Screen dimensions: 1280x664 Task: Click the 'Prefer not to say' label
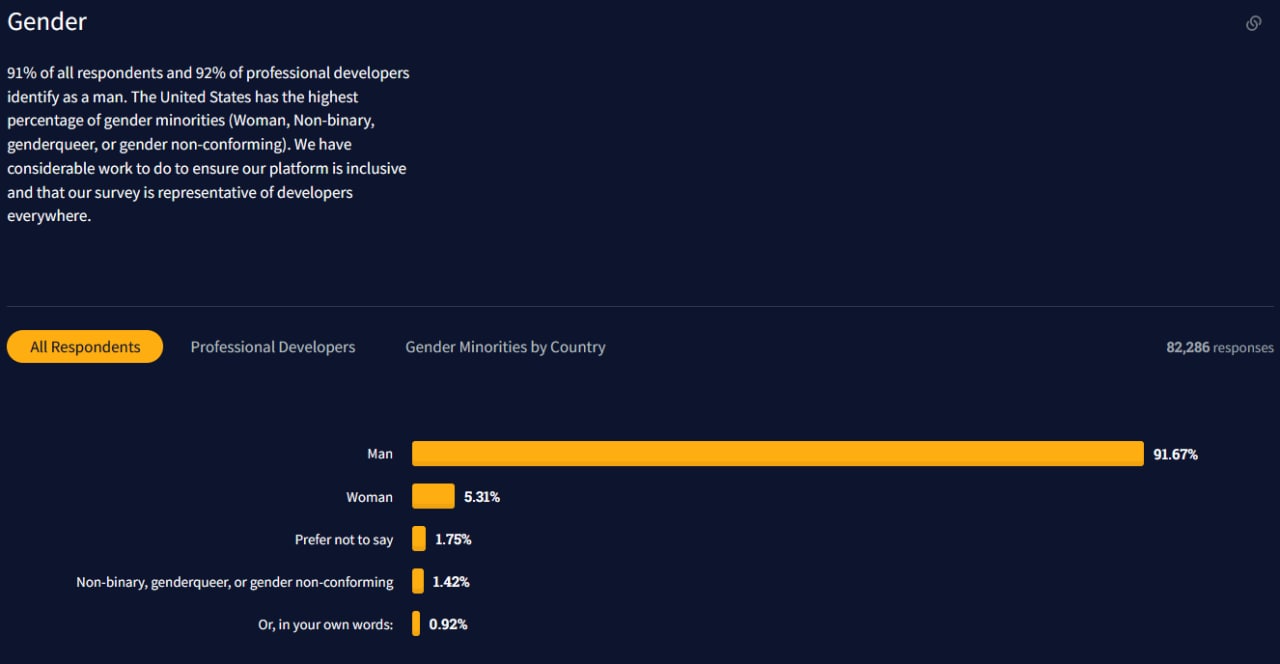(x=344, y=539)
